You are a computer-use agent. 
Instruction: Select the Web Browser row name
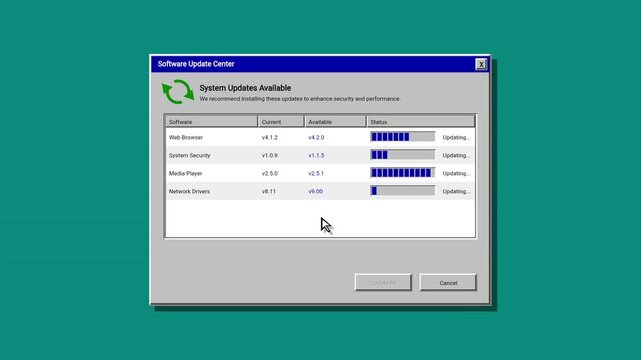click(186, 137)
